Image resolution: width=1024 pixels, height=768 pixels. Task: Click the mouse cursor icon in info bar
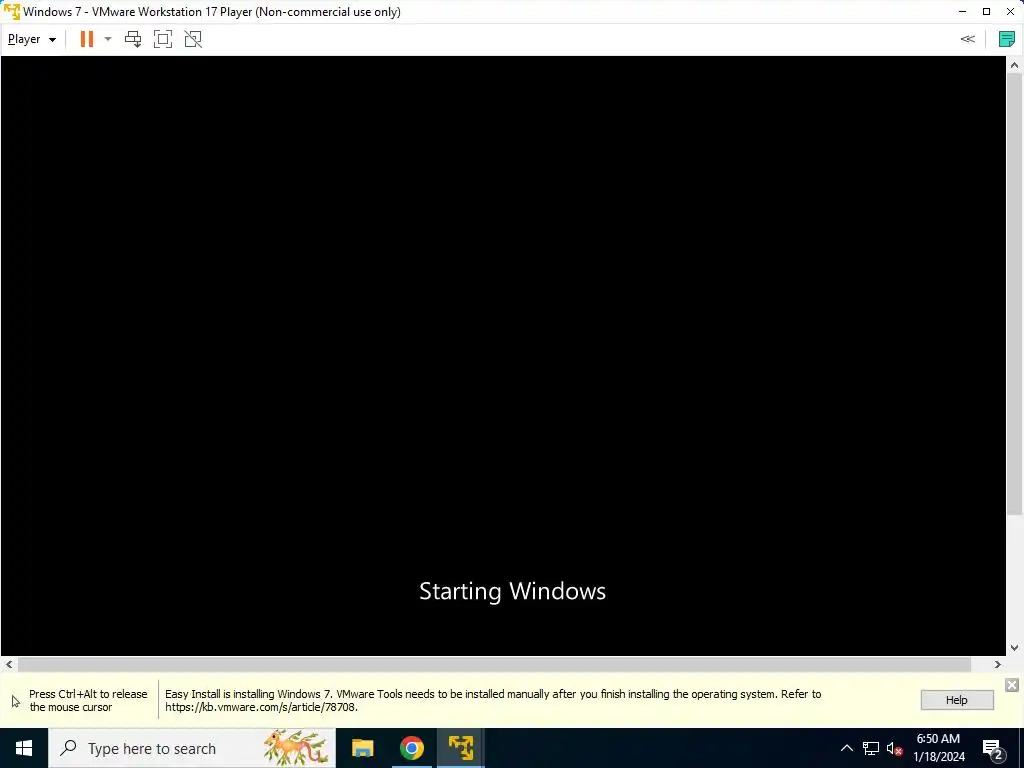[x=16, y=701]
